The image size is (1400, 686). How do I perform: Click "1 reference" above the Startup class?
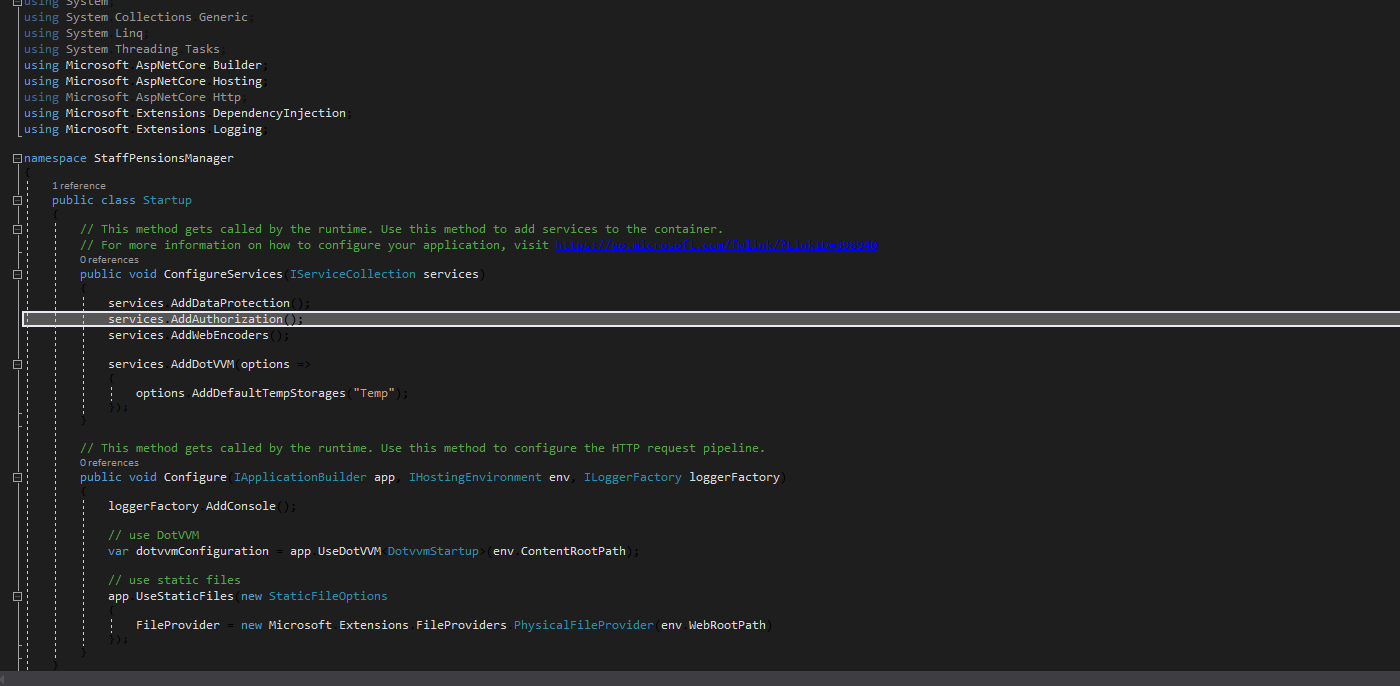(78, 185)
